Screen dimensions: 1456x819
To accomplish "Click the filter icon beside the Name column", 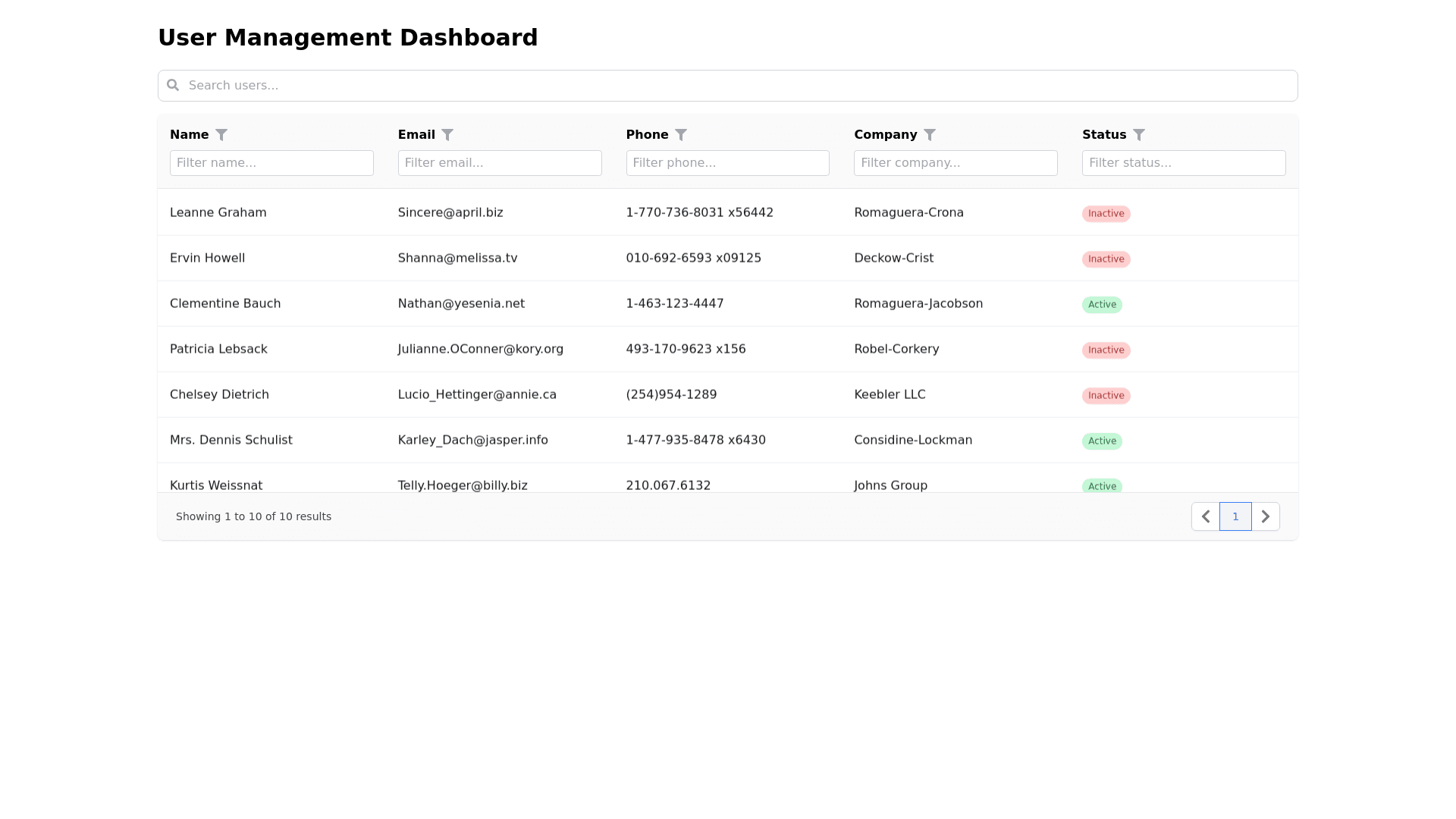I will [222, 135].
